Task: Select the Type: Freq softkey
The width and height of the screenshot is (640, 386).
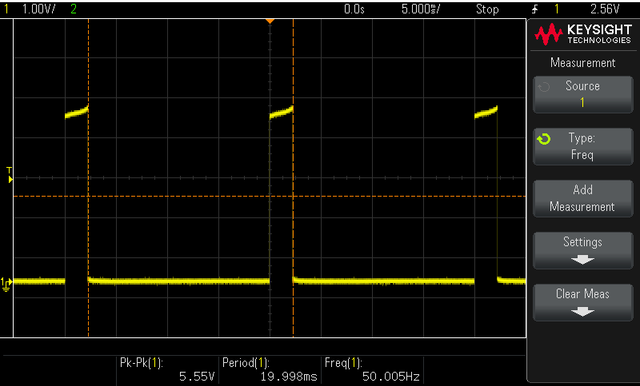Action: [x=583, y=146]
